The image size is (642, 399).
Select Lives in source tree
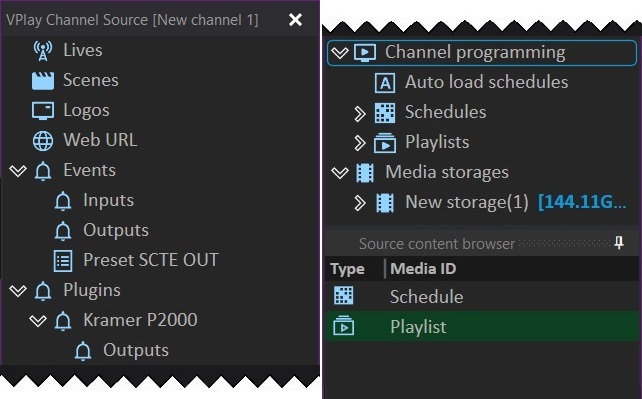pyautogui.click(x=83, y=50)
